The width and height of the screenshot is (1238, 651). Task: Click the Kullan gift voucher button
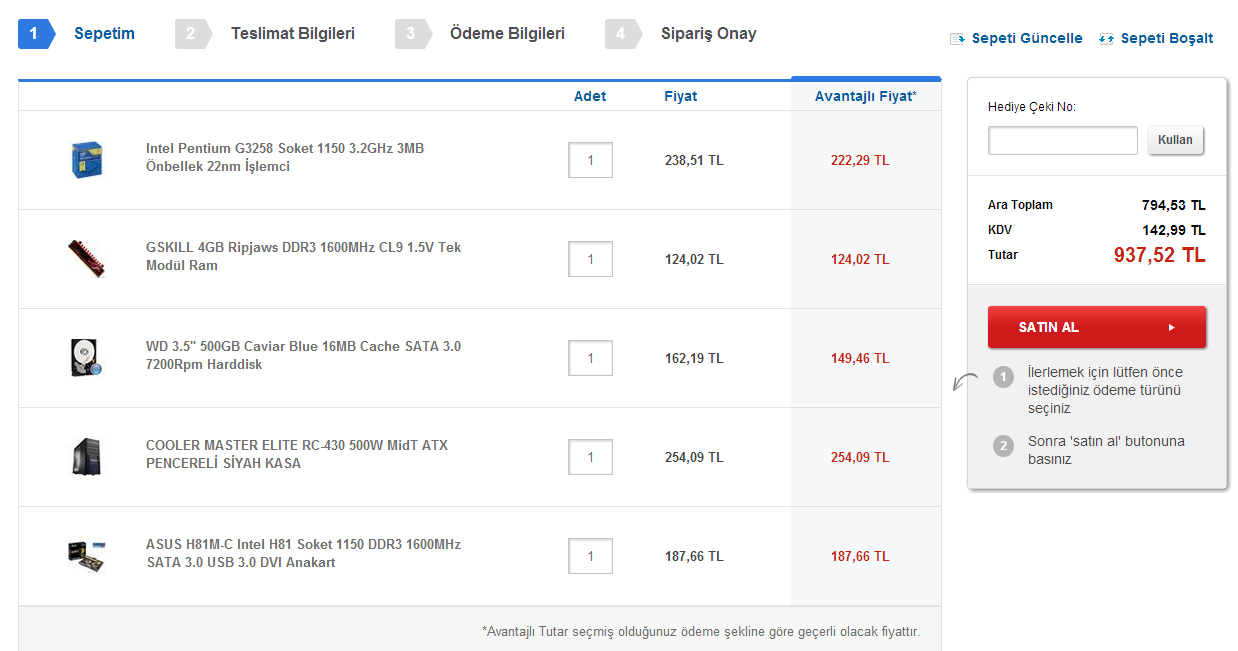click(x=1175, y=140)
